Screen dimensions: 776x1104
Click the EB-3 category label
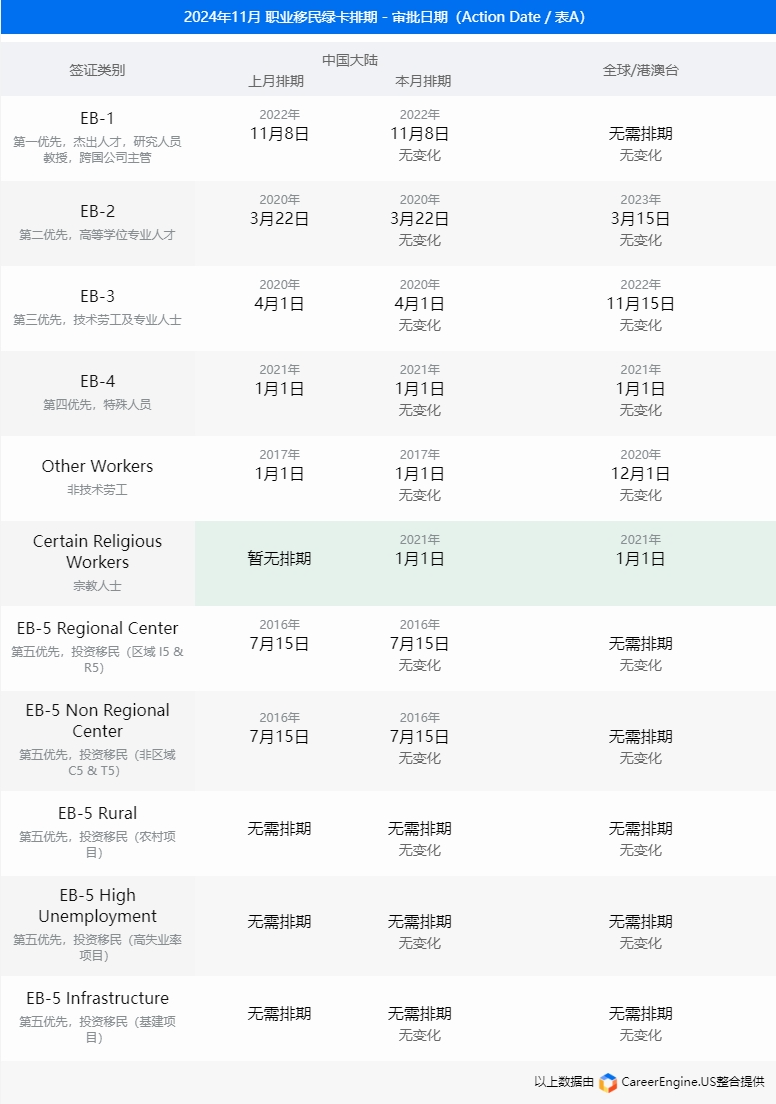click(x=97, y=296)
